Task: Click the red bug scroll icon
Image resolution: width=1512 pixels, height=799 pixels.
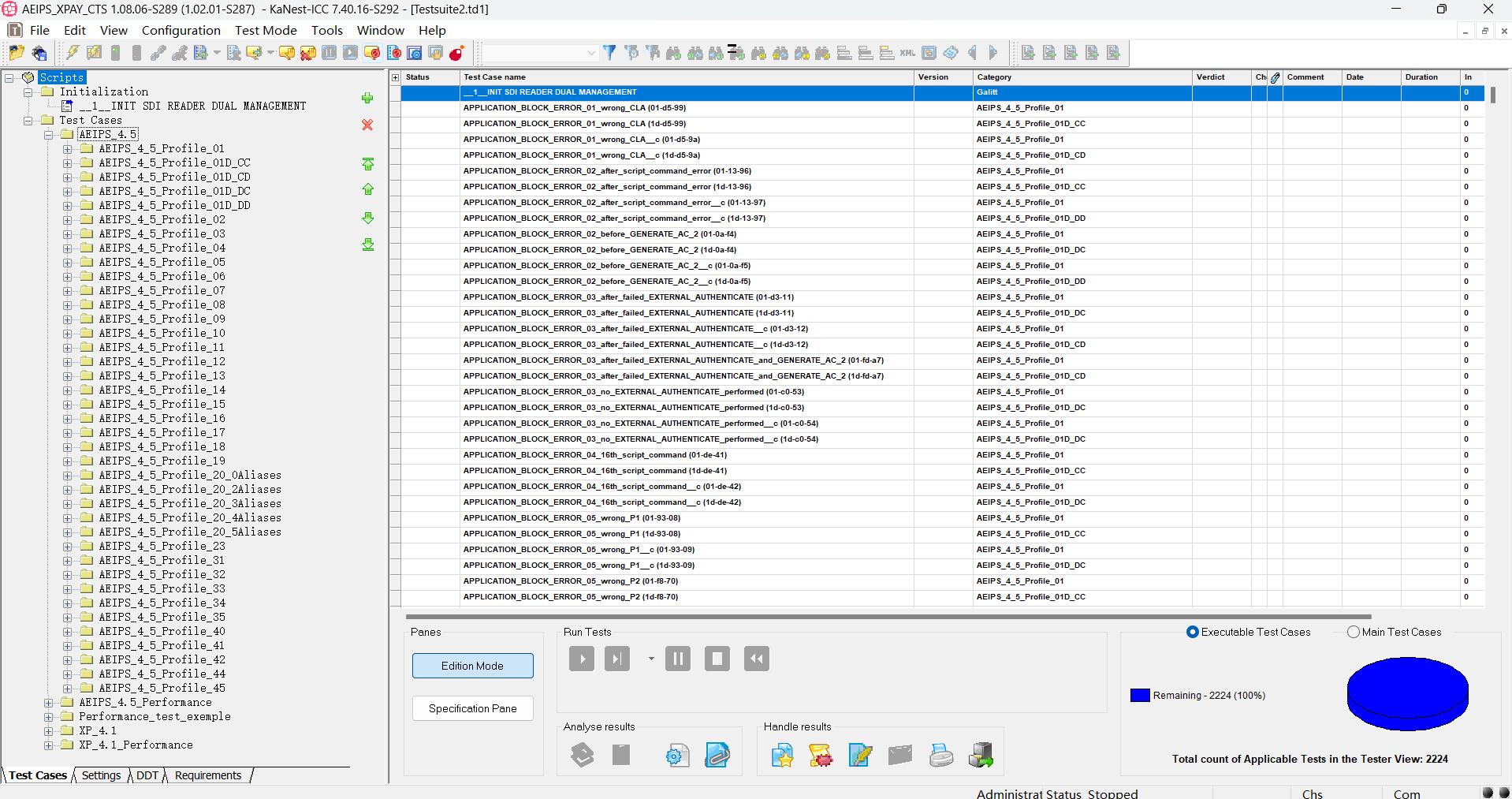Action: 820,755
